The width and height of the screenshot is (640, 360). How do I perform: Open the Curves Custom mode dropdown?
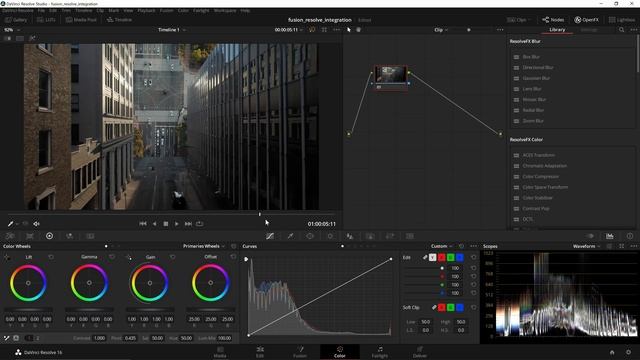tap(442, 246)
